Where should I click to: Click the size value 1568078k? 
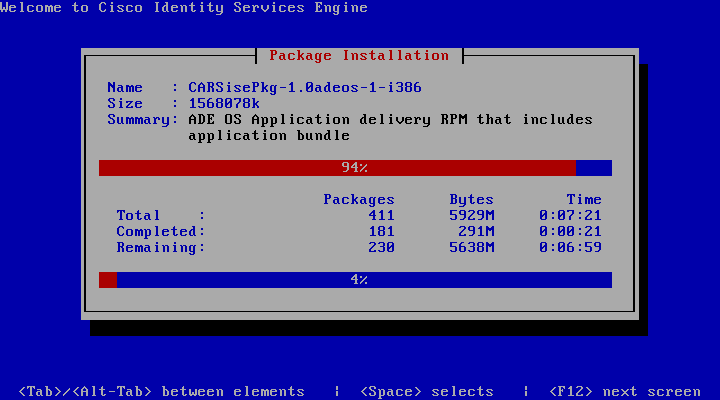click(x=224, y=103)
